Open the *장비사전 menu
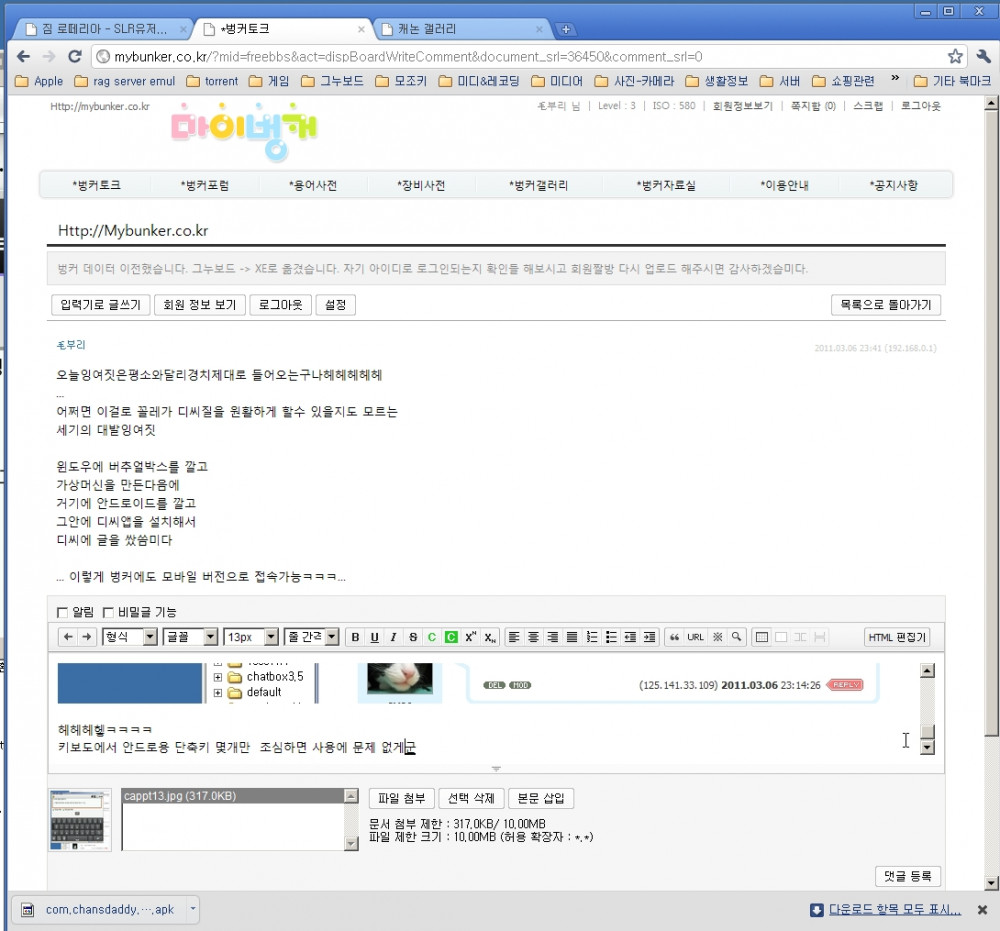The height and width of the screenshot is (931, 1000). click(421, 185)
